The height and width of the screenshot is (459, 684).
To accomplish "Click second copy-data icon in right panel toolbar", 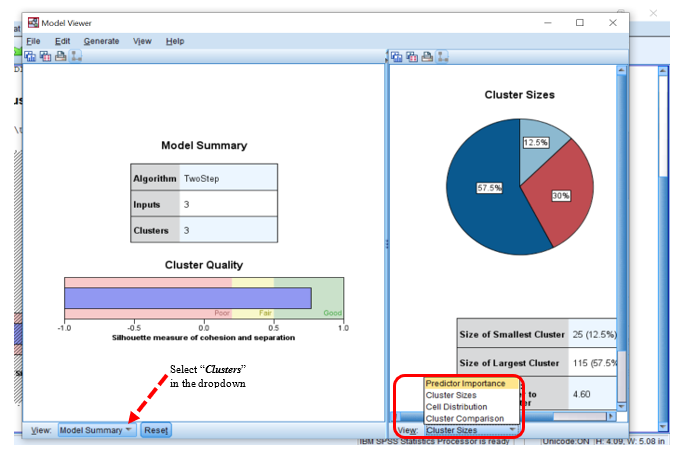I will pyautogui.click(x=412, y=56).
